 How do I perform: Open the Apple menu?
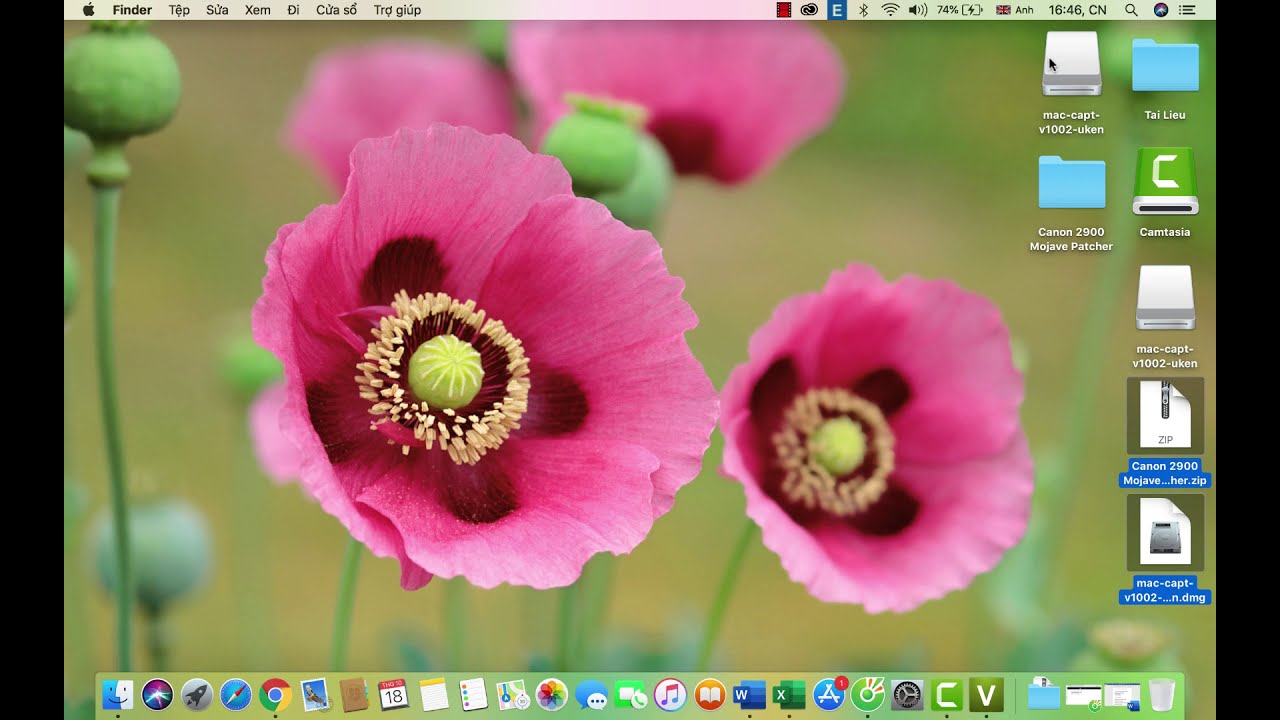[88, 10]
